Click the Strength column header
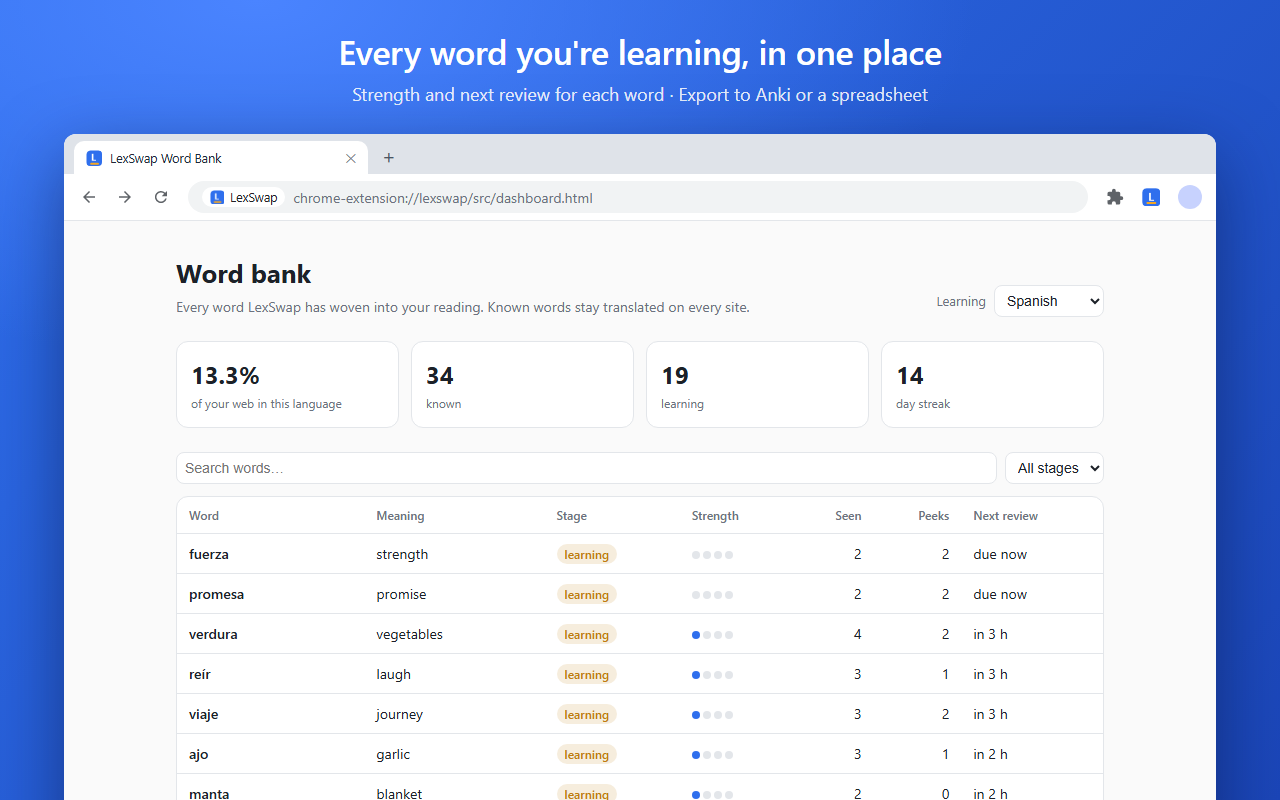The image size is (1280, 800). coord(715,516)
